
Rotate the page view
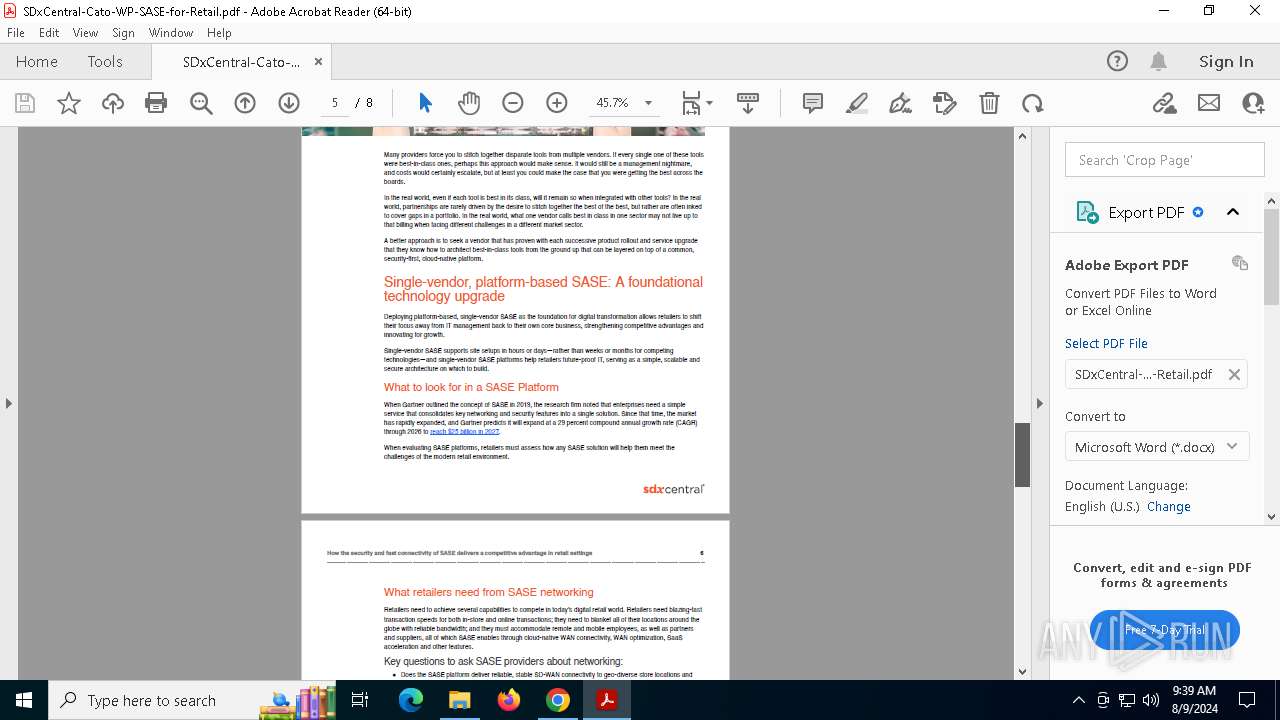click(x=1033, y=103)
